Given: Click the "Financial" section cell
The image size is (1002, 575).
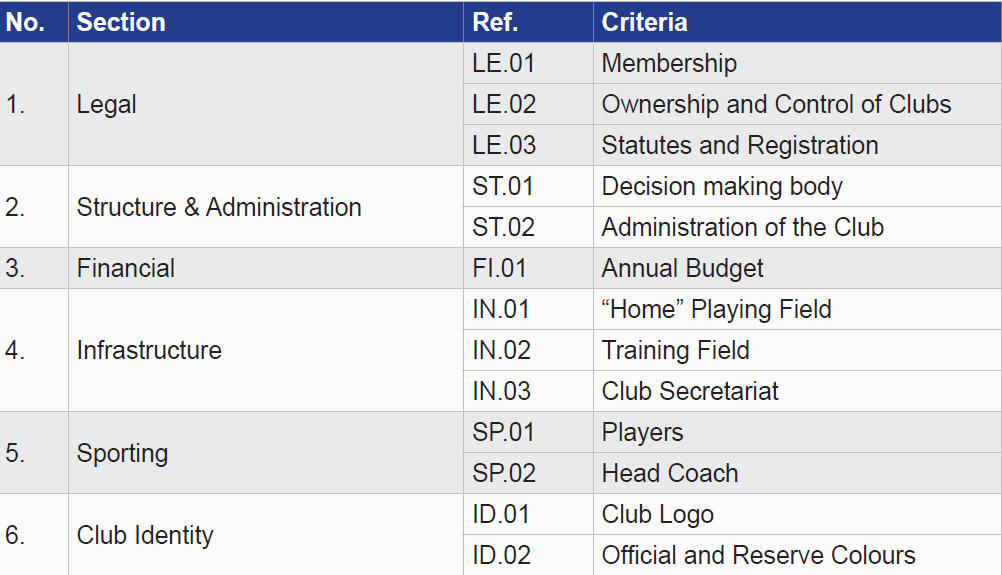Looking at the screenshot, I should tap(126, 268).
